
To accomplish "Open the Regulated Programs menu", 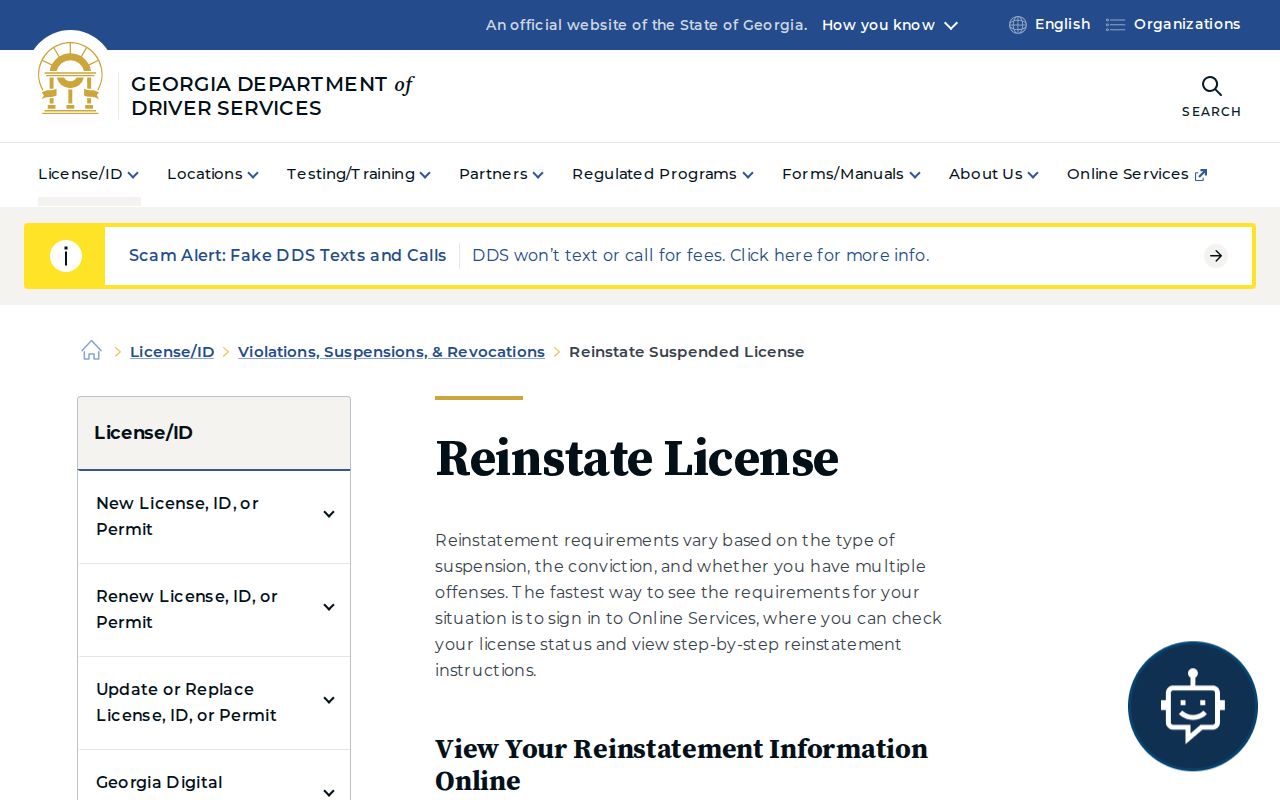I will 663,174.
